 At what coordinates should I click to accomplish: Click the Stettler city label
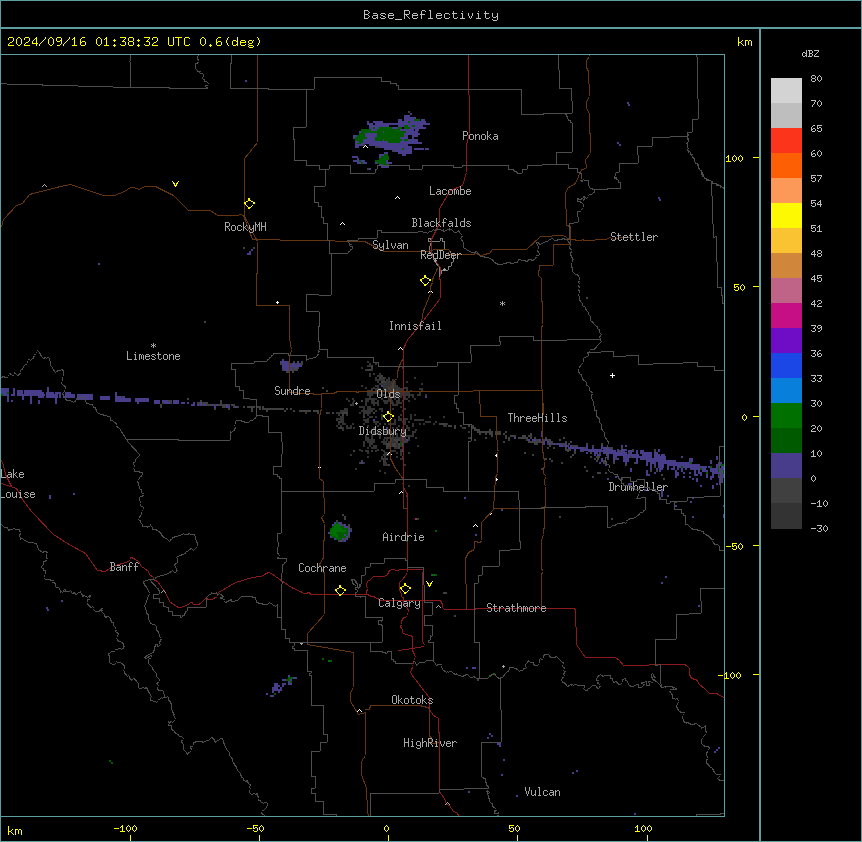point(634,237)
